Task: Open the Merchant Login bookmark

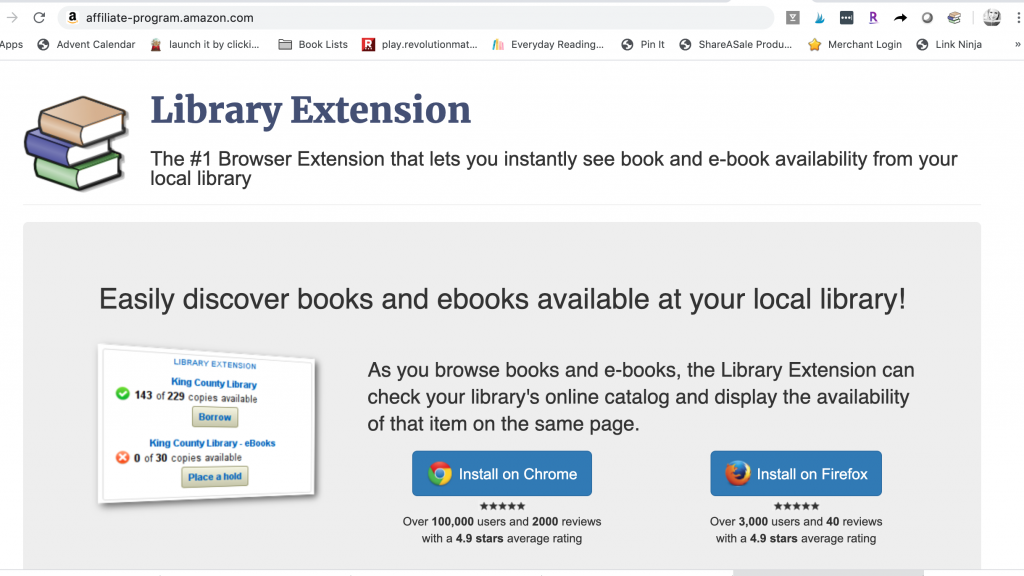Action: pyautogui.click(x=855, y=44)
